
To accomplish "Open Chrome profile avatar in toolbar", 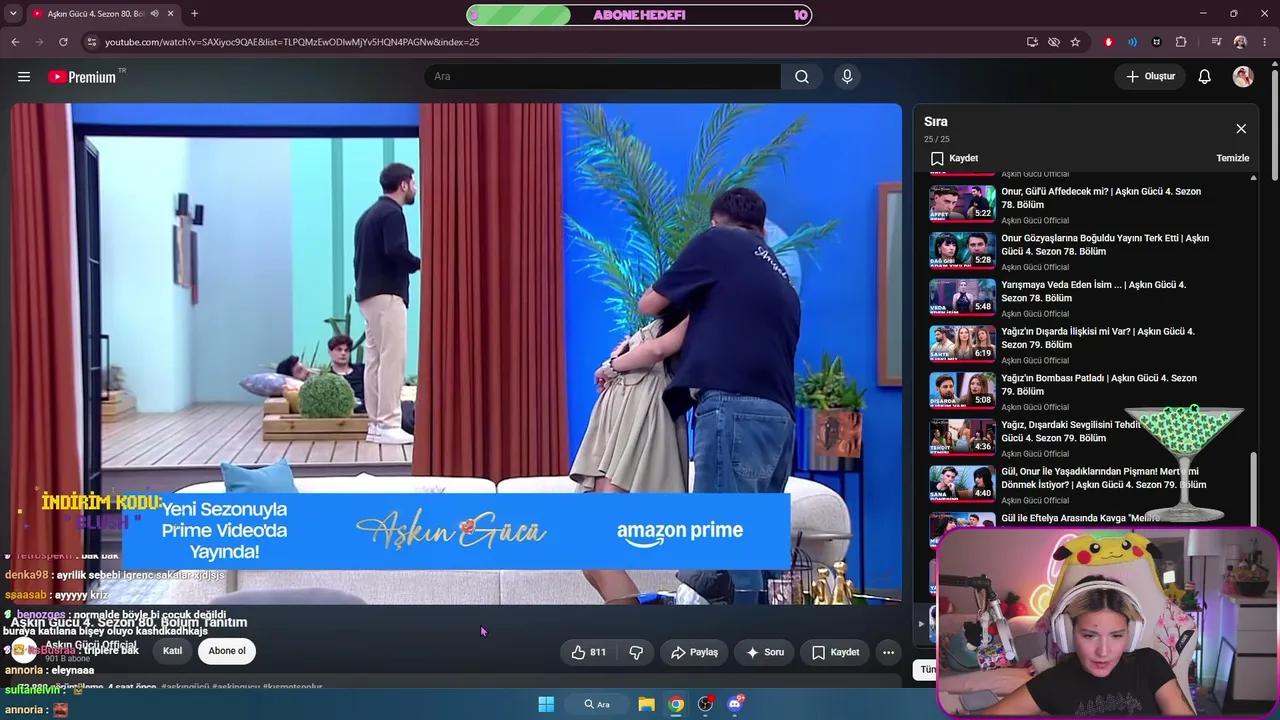I will click(1240, 42).
